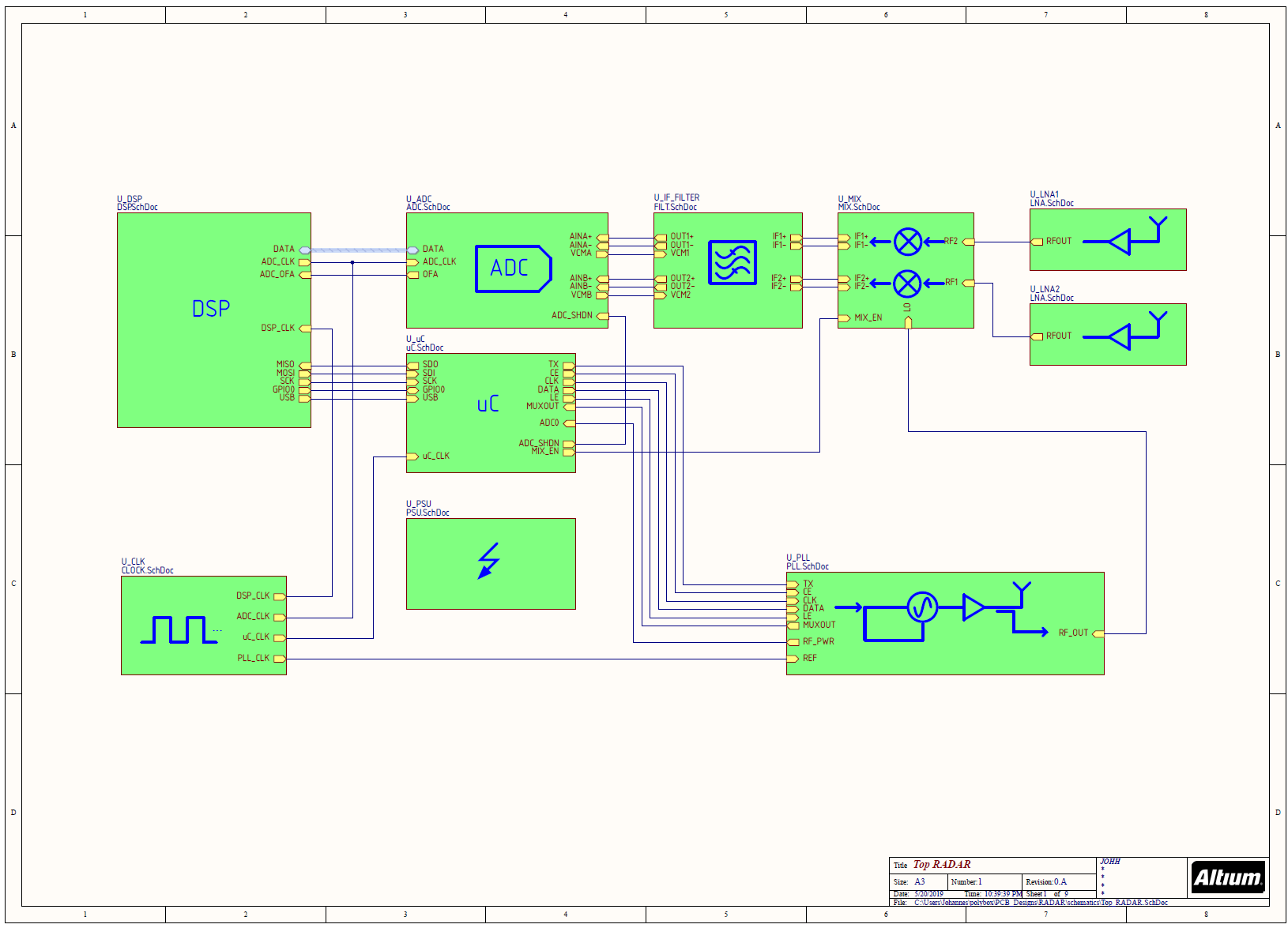This screenshot has width=1288, height=928.
Task: Select the antenna amplifier graphic in U_LNA1
Action: [x=1125, y=235]
